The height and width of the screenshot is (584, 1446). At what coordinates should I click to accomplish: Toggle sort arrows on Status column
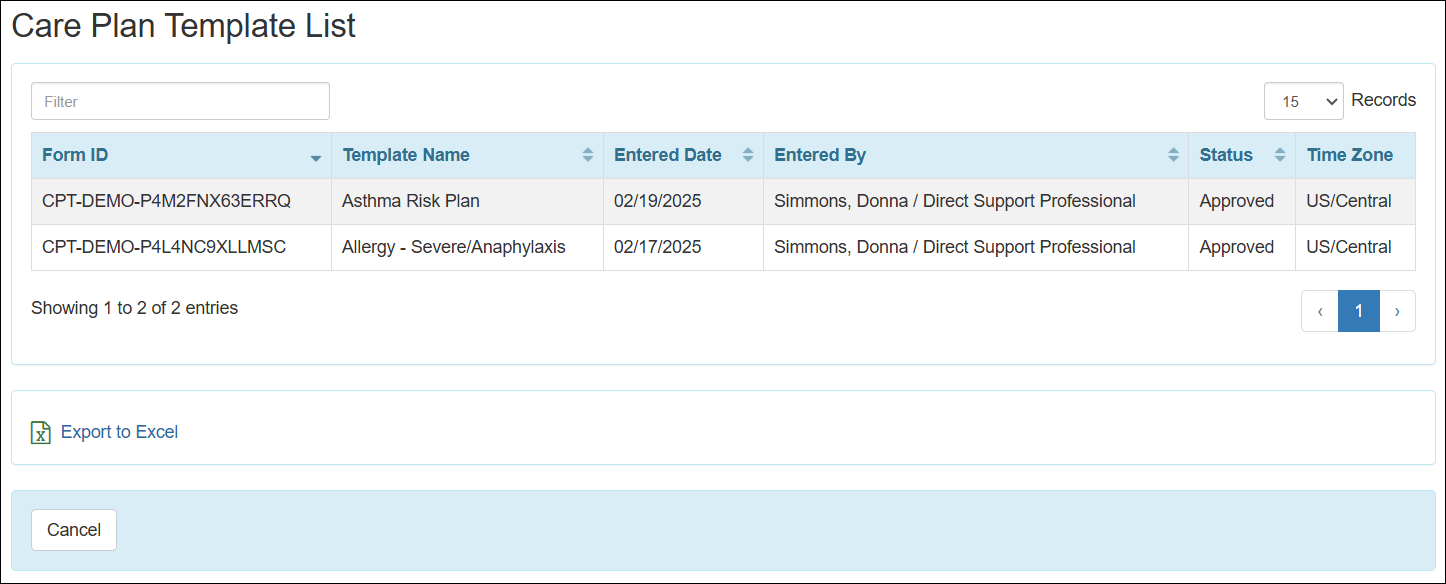(1280, 155)
